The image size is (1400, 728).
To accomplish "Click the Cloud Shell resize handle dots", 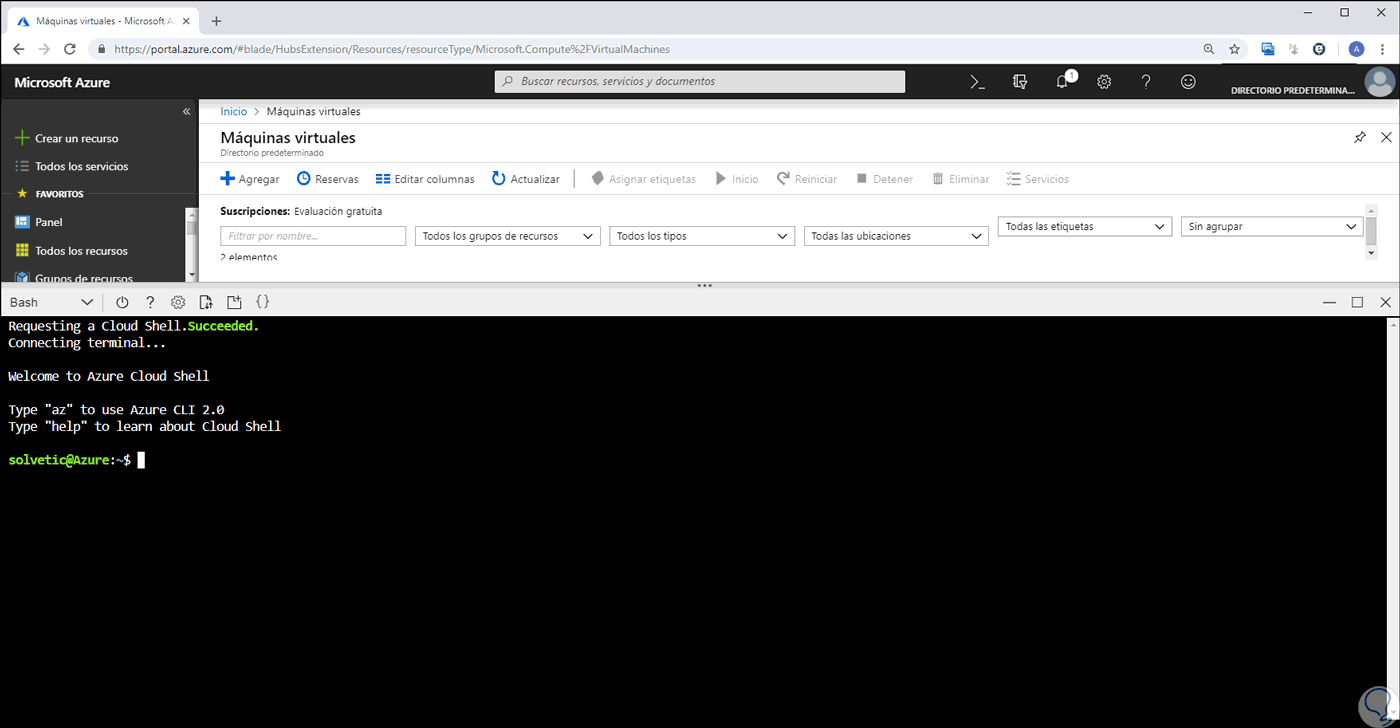I will (x=705, y=286).
